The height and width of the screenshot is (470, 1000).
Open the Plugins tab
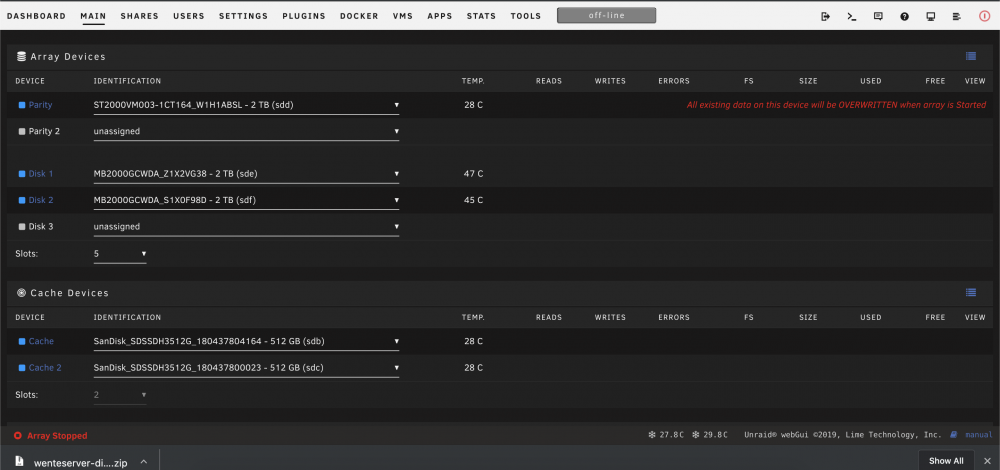[x=304, y=16]
